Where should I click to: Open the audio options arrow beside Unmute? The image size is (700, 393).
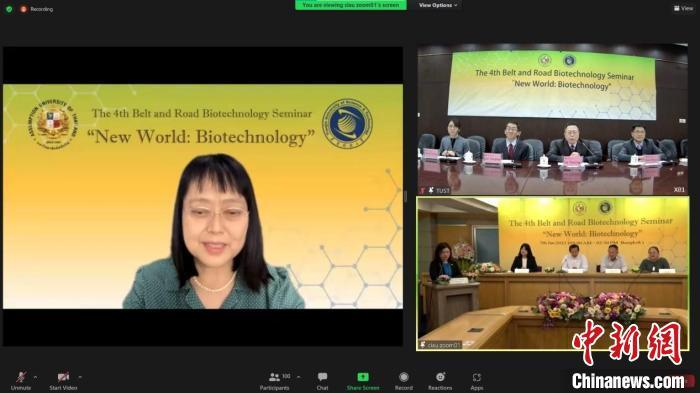(36, 377)
